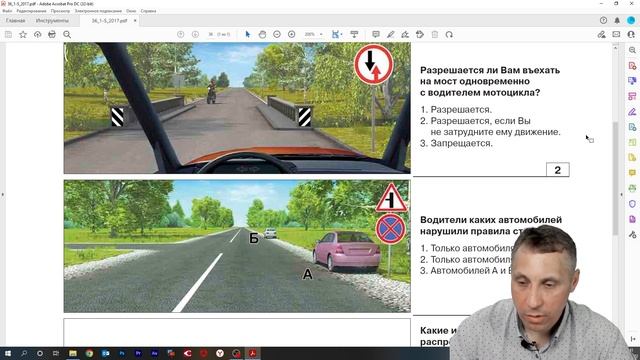Switch to the Инструменты tab

(x=52, y=20)
